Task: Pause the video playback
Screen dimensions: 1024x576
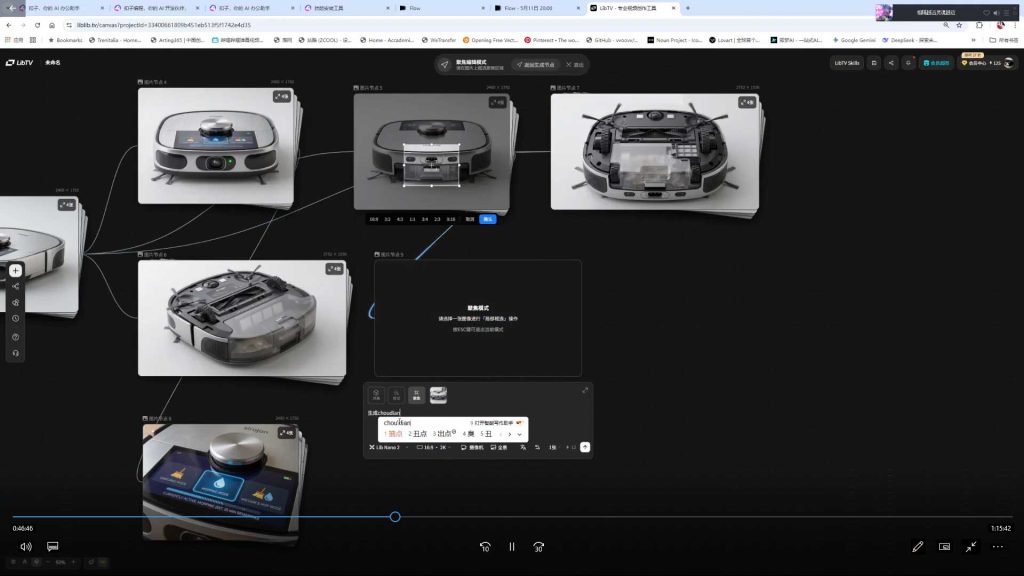Action: pyautogui.click(x=512, y=547)
